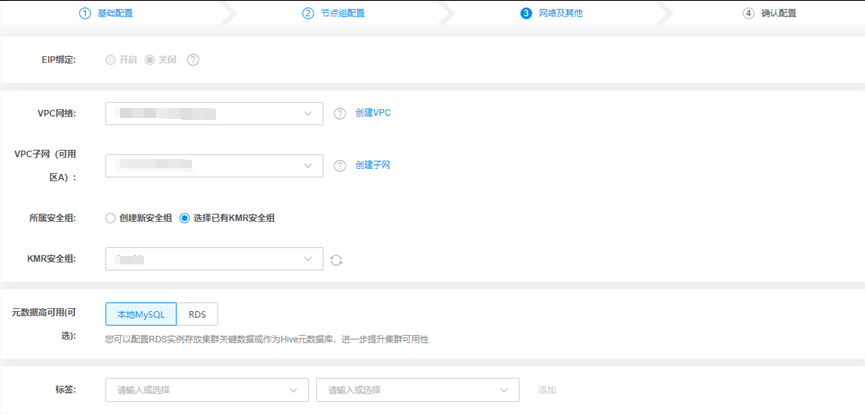Select the 开启 radio for EIP绑定

(x=110, y=60)
